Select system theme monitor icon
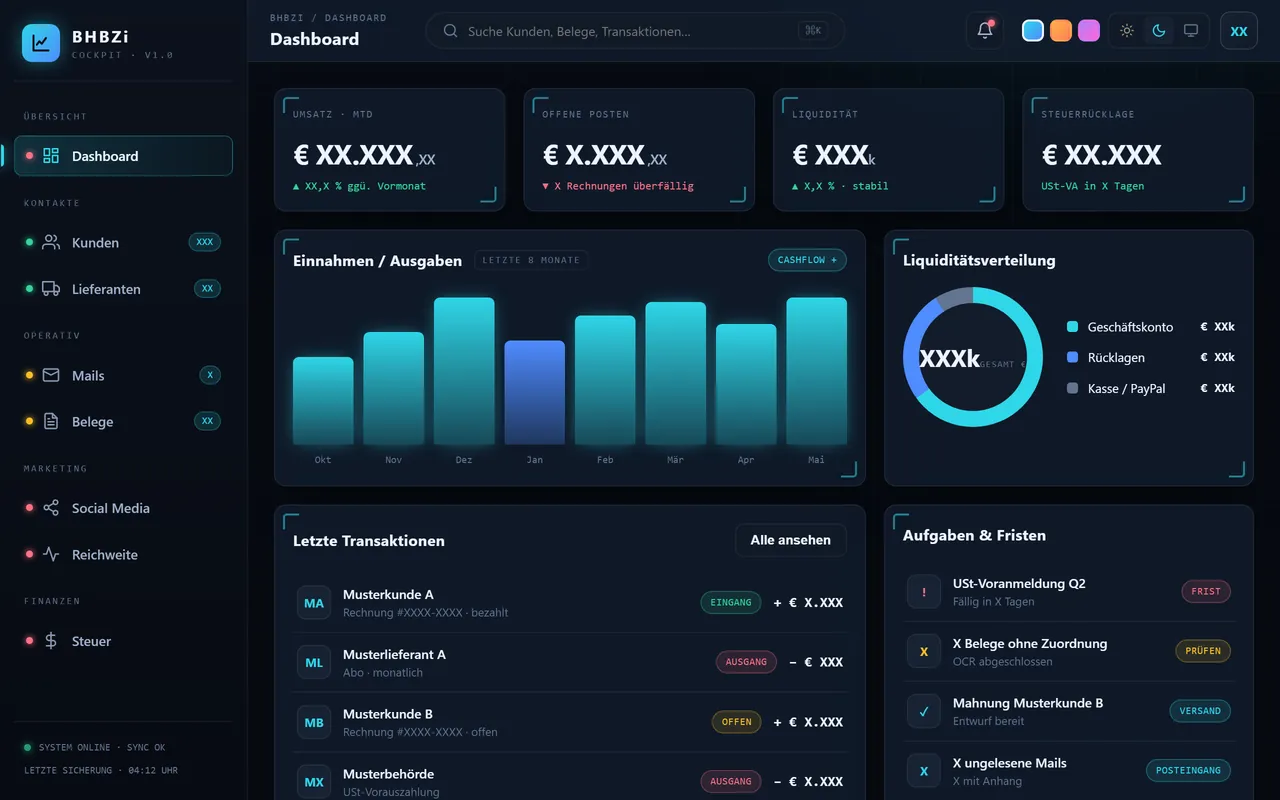The height and width of the screenshot is (800, 1280). click(x=1191, y=31)
